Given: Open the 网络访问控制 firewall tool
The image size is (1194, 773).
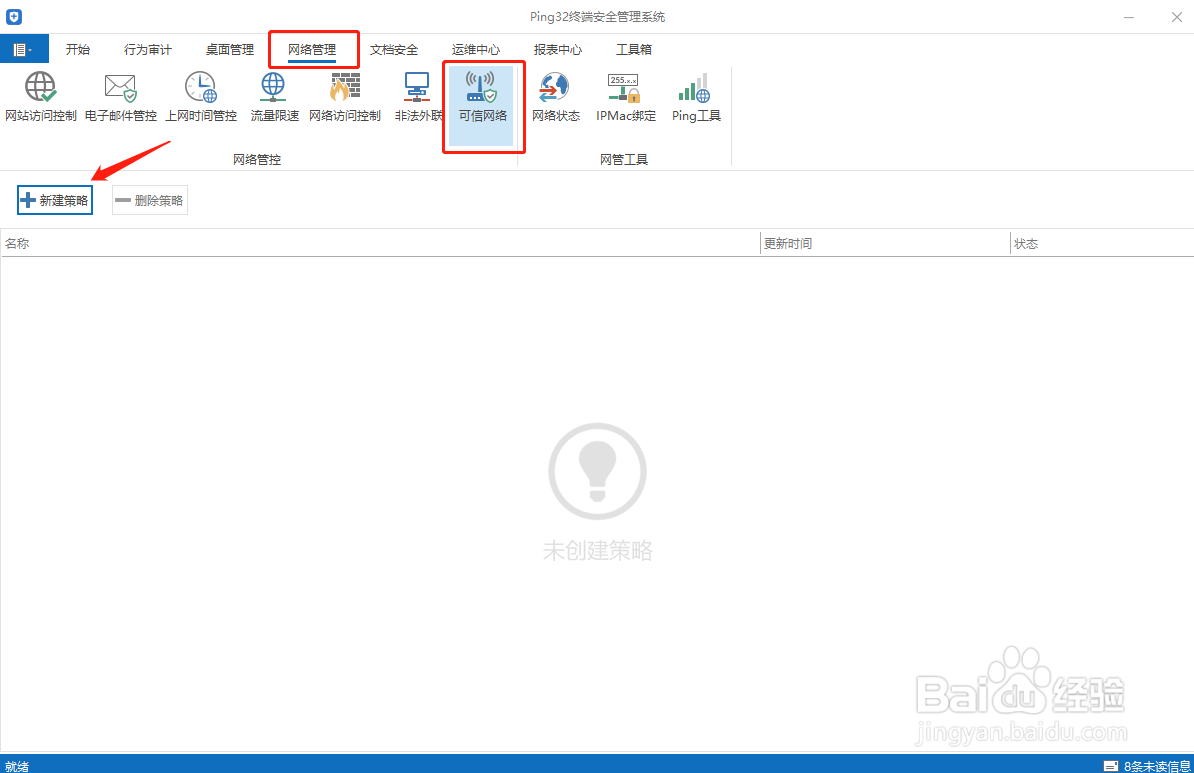Looking at the screenshot, I should 345,97.
